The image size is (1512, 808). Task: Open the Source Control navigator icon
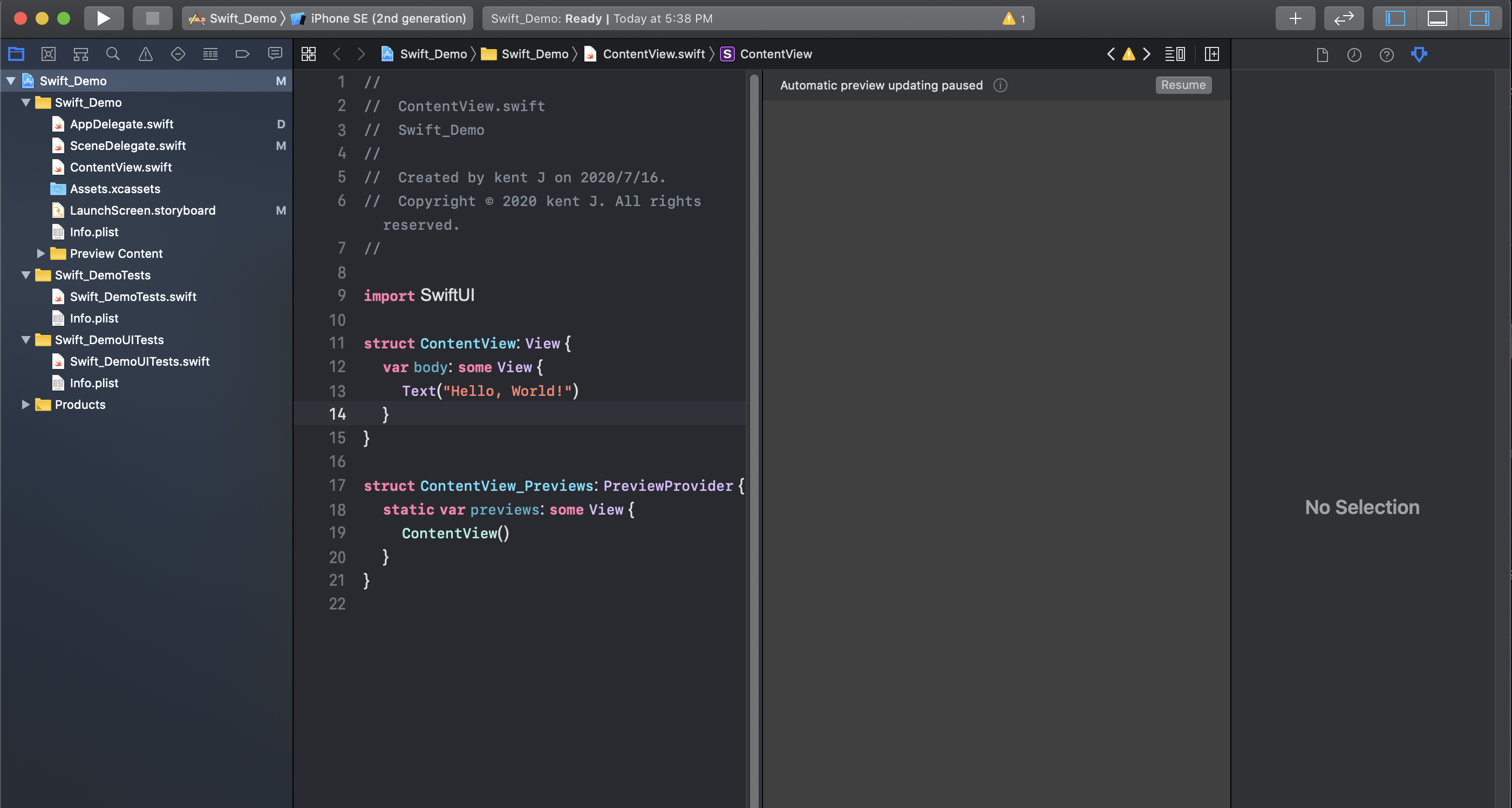[48, 54]
